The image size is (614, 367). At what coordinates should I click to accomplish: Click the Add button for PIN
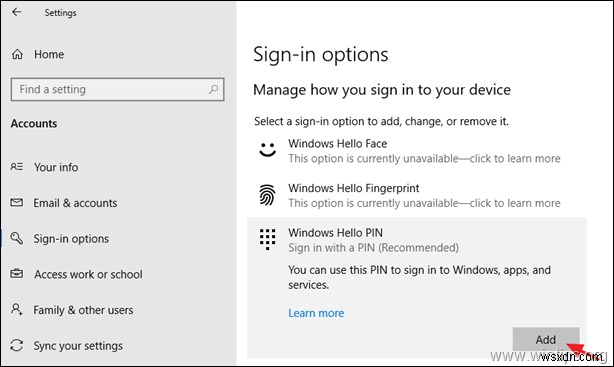pos(546,339)
